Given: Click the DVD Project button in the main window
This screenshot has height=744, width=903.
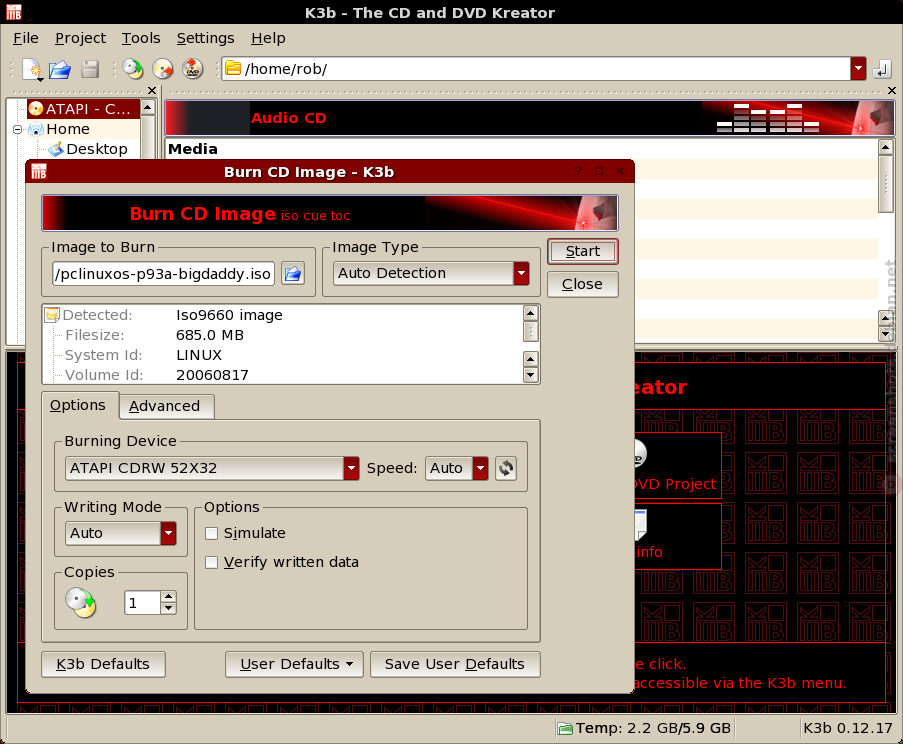Looking at the screenshot, I should [678, 468].
